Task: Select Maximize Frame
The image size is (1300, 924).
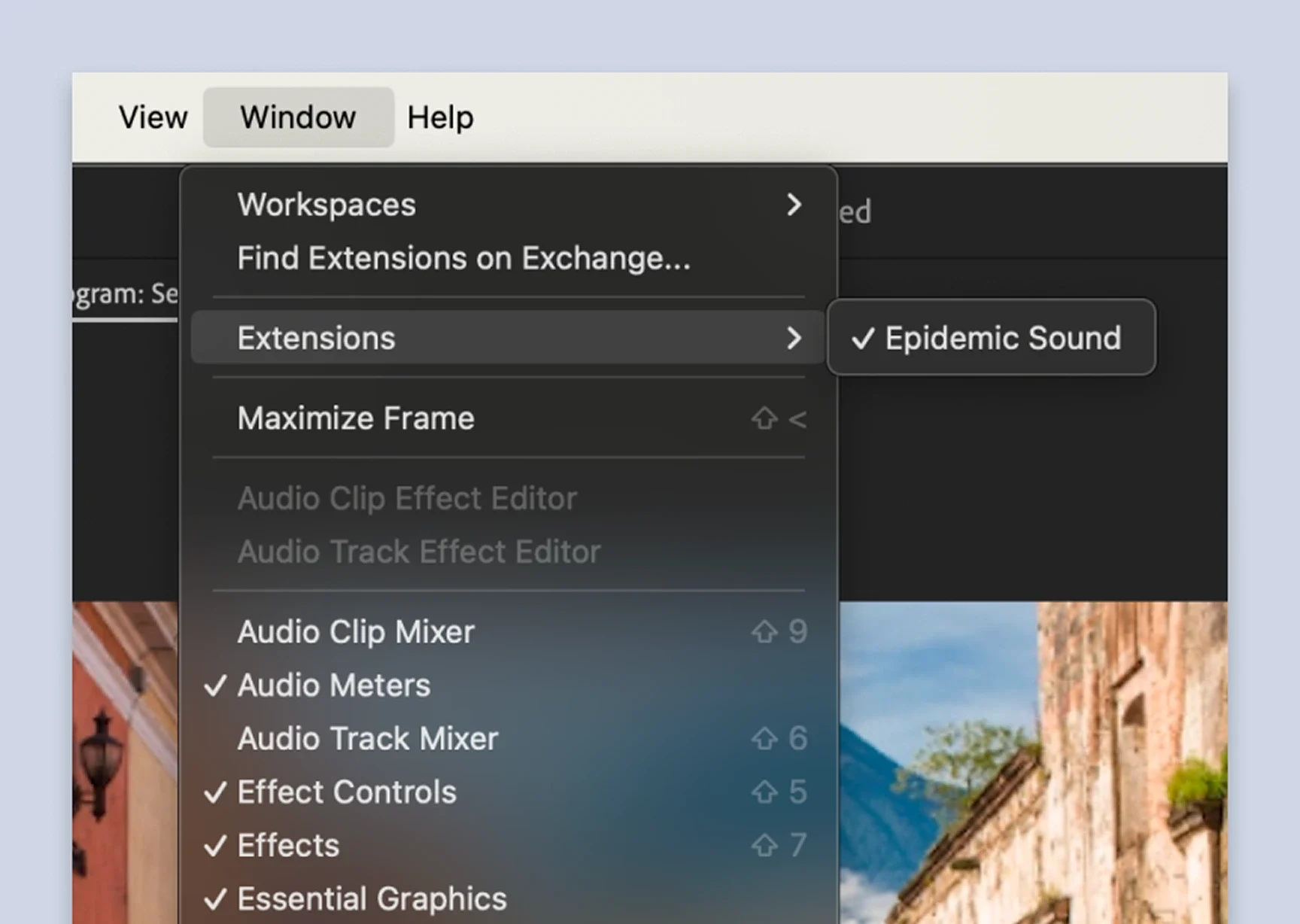Action: point(508,418)
